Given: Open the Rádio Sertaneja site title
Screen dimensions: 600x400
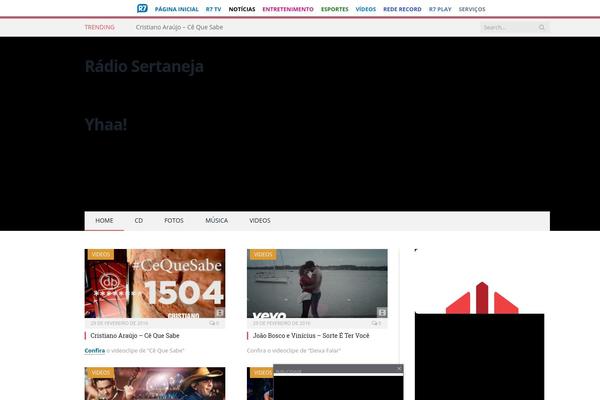Looking at the screenshot, I should (144, 66).
